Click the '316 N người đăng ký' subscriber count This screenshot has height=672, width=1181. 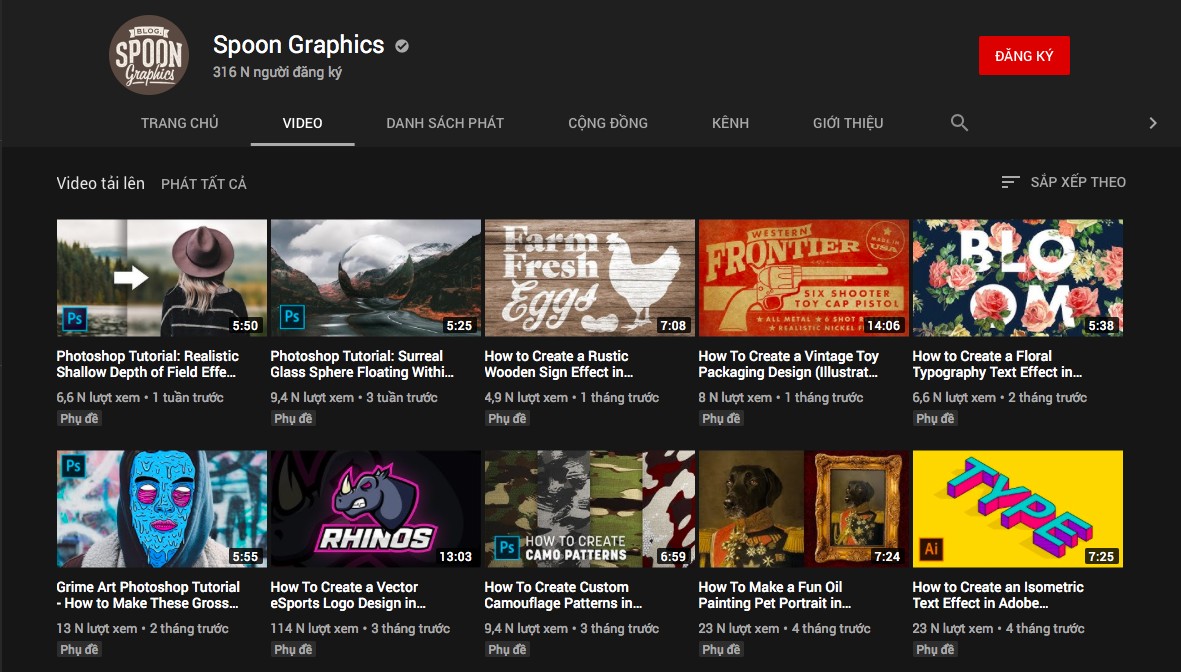click(x=277, y=72)
